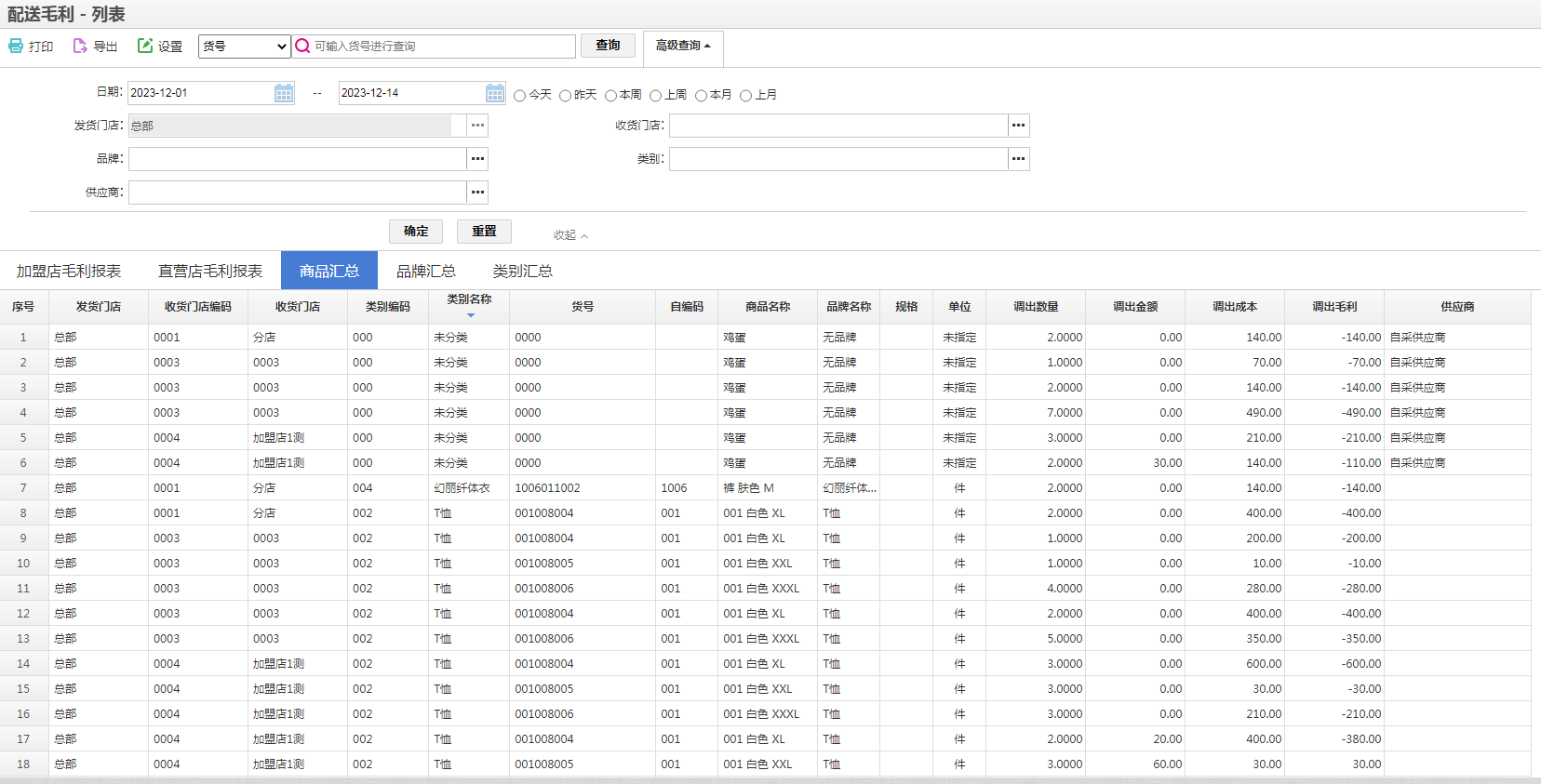The height and width of the screenshot is (784, 1541).
Task: Click the 商品名称 column header
Action: pyautogui.click(x=768, y=307)
